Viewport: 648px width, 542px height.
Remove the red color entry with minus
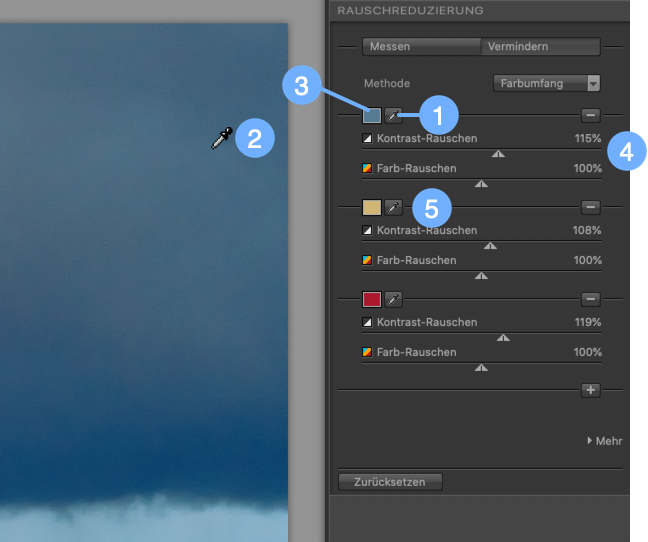tap(591, 299)
